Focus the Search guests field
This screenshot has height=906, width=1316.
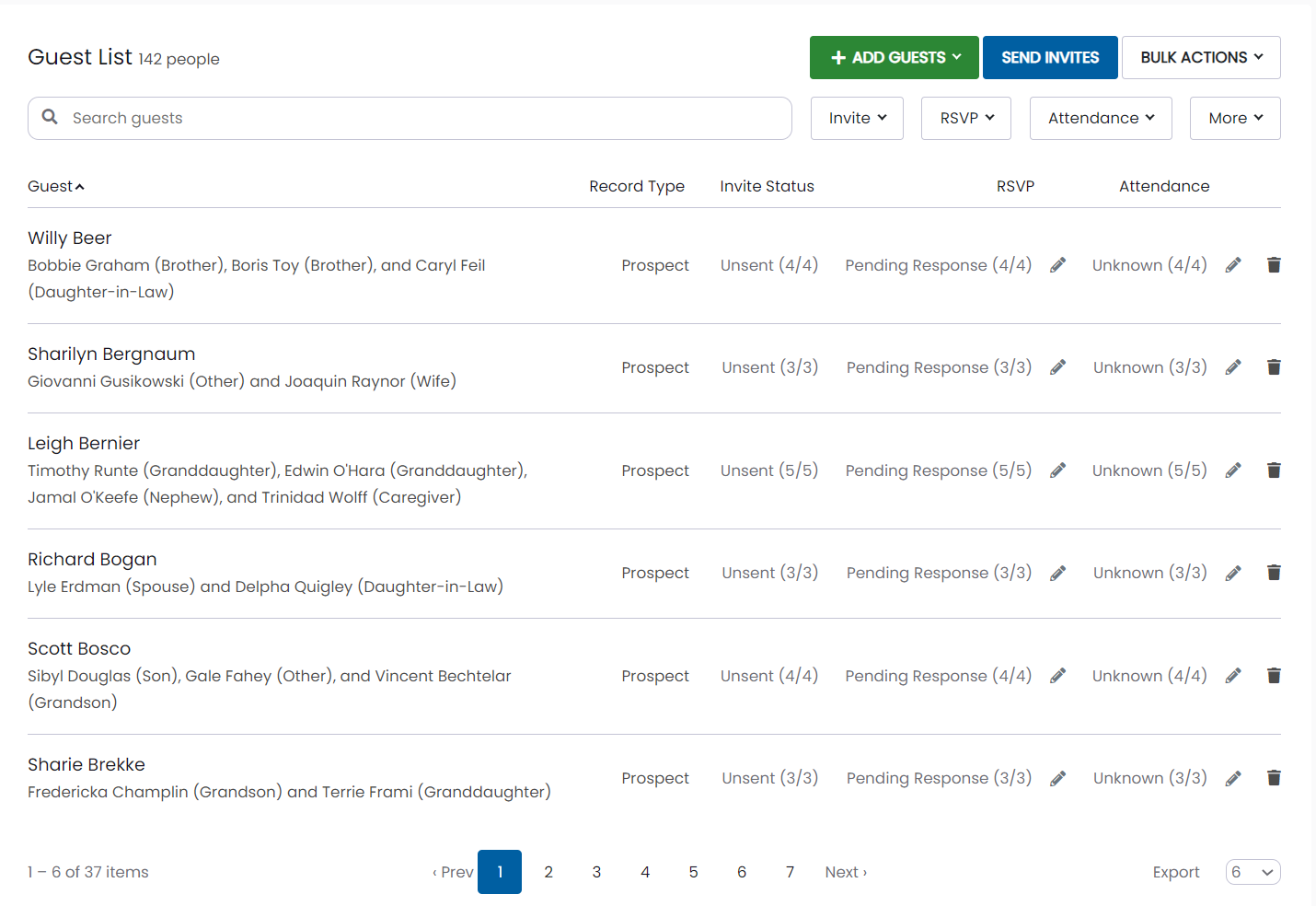[410, 118]
